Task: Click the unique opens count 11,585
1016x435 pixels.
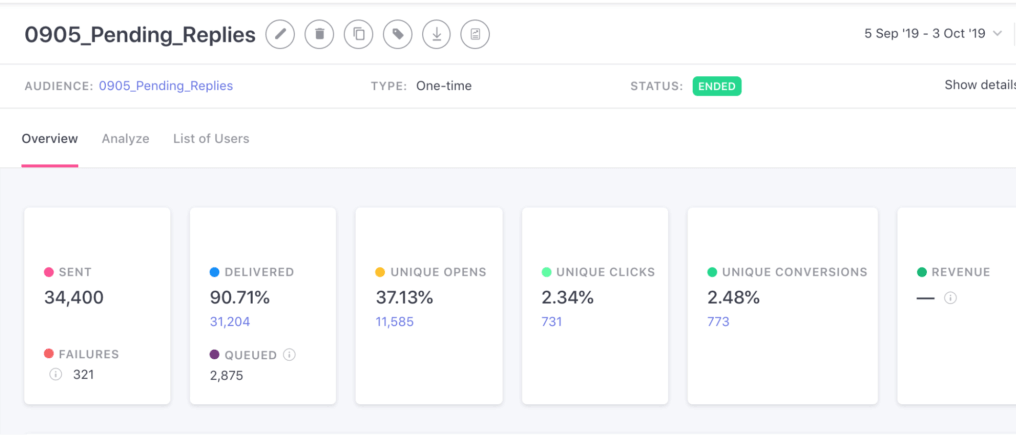Action: [394, 322]
